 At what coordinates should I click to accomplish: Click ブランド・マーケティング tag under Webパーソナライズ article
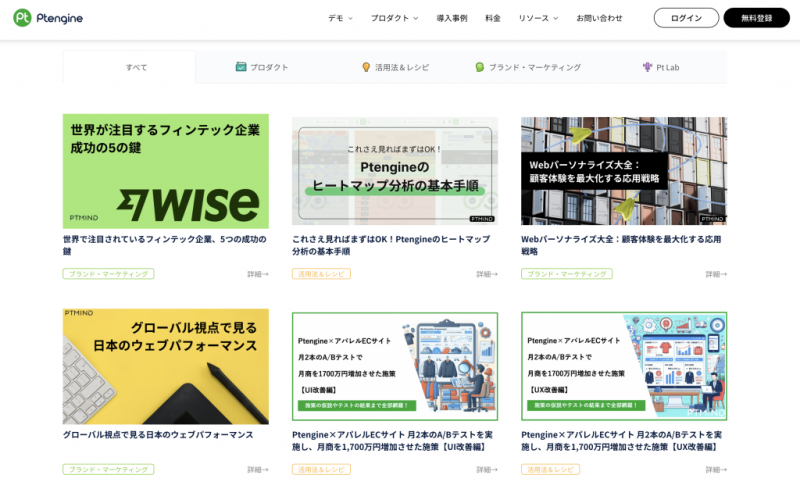566,274
